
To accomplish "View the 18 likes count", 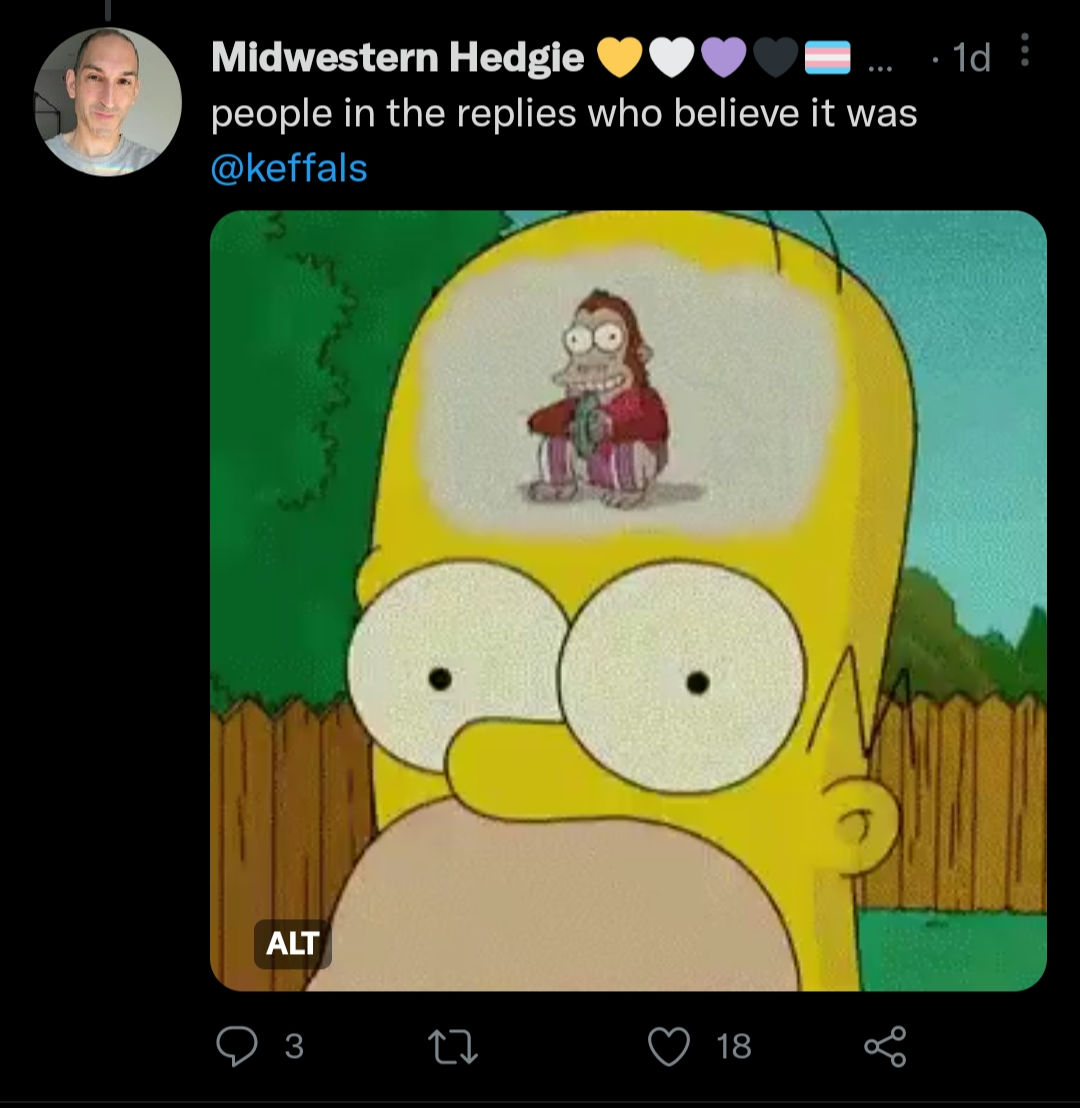I will point(733,1047).
